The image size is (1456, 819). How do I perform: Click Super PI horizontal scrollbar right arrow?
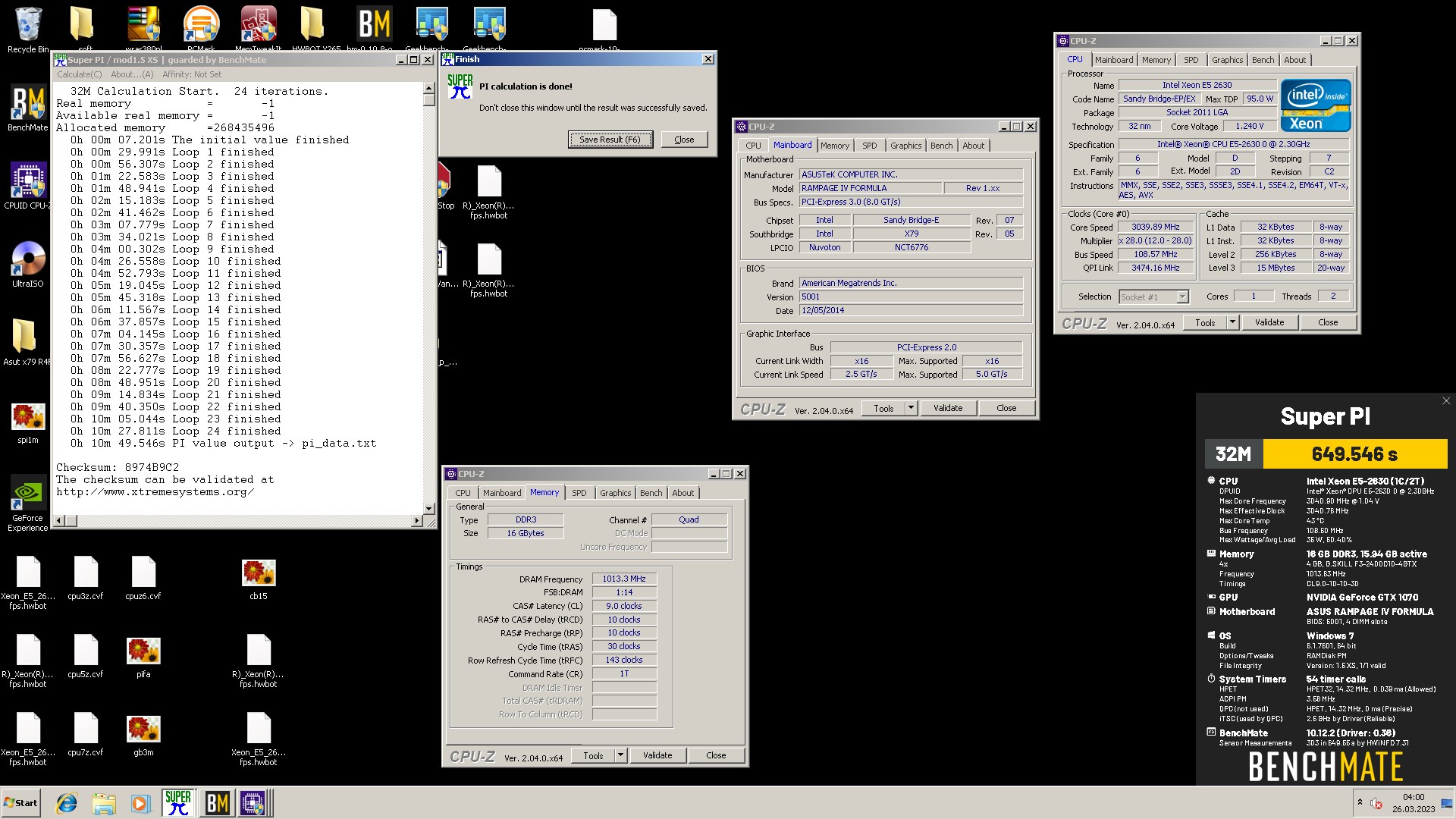click(416, 521)
